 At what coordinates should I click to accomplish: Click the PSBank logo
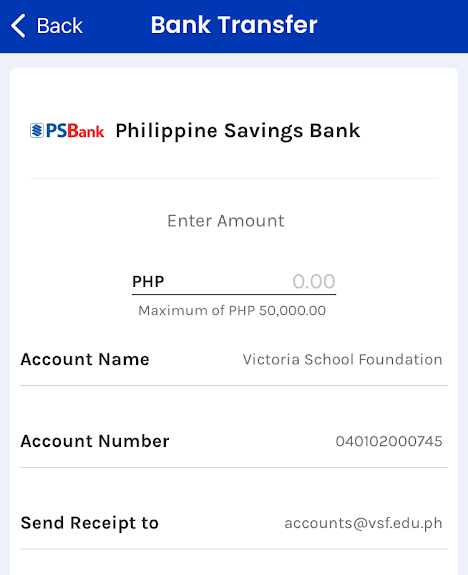tap(67, 131)
